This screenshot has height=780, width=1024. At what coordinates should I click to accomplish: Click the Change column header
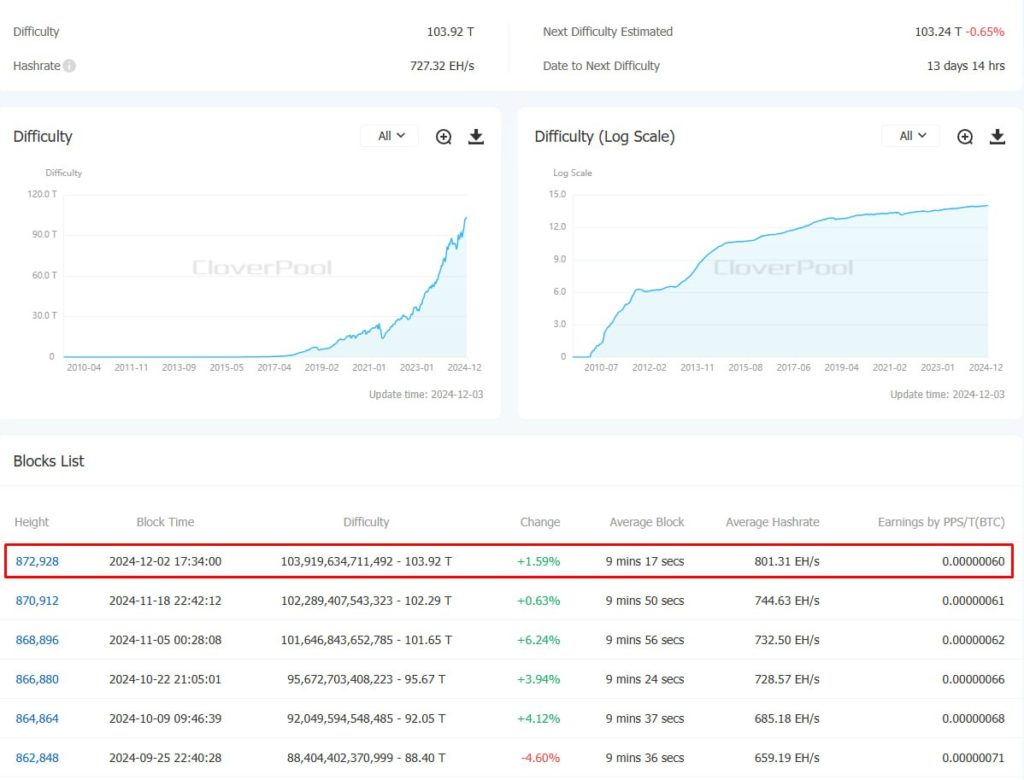(540, 522)
